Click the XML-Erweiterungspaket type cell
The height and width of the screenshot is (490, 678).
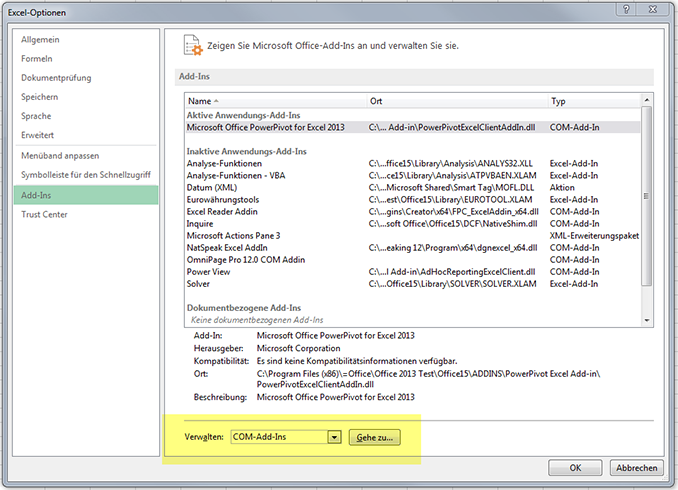(594, 236)
